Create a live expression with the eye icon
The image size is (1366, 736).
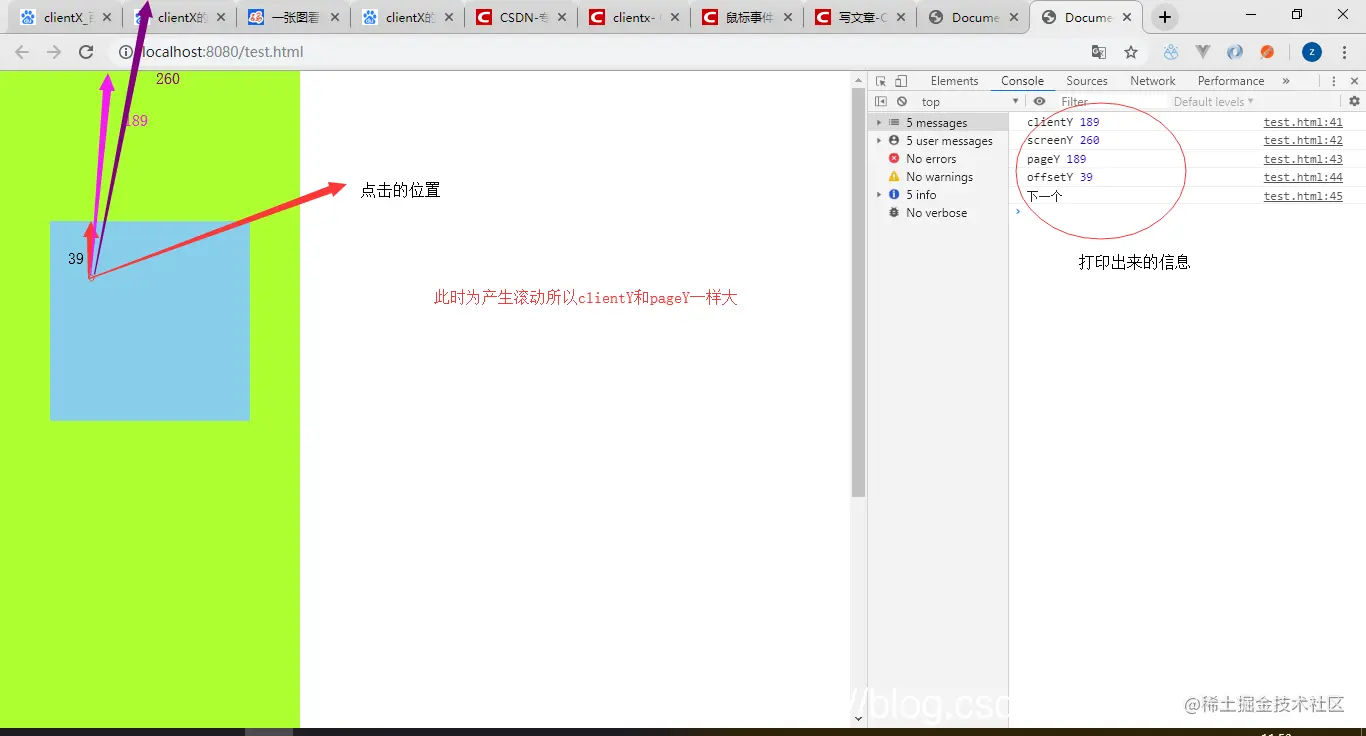point(1039,101)
